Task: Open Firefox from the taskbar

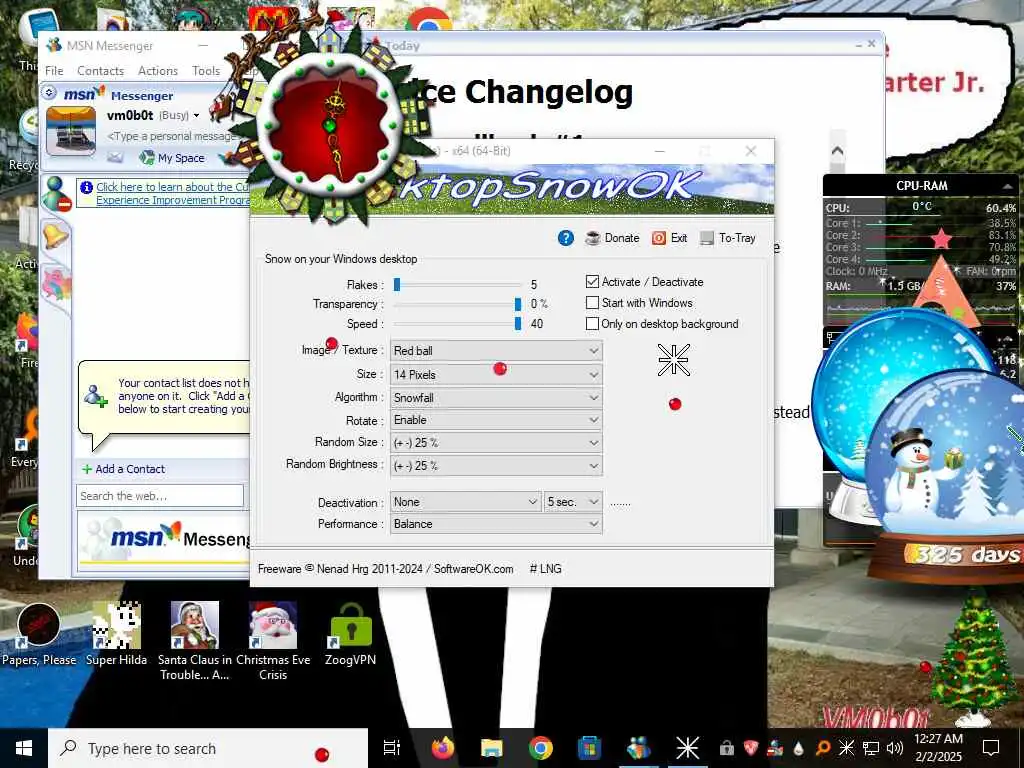Action: click(443, 748)
